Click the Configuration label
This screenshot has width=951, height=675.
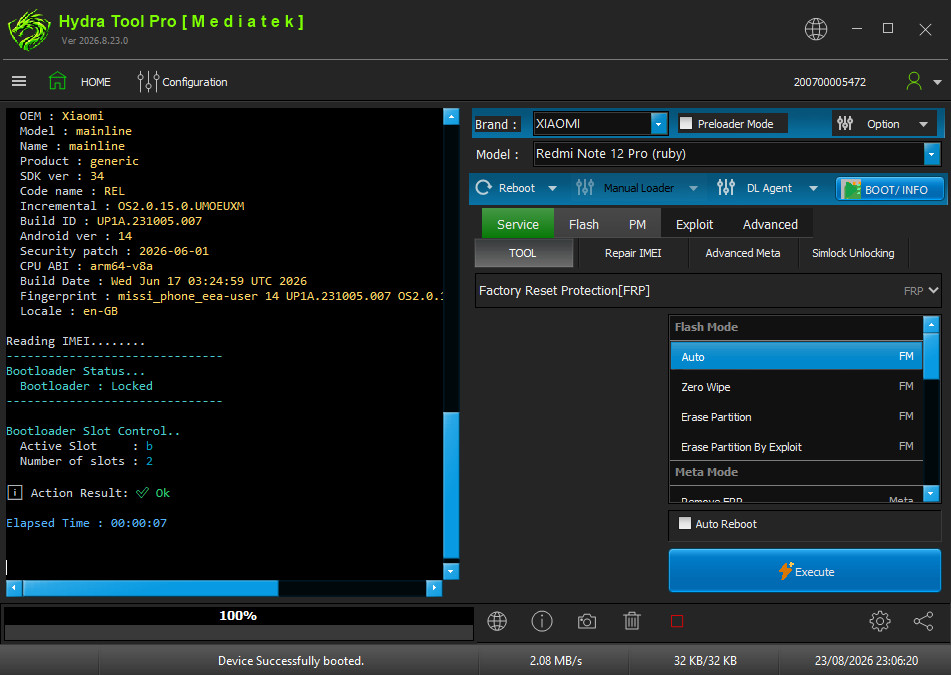[195, 82]
